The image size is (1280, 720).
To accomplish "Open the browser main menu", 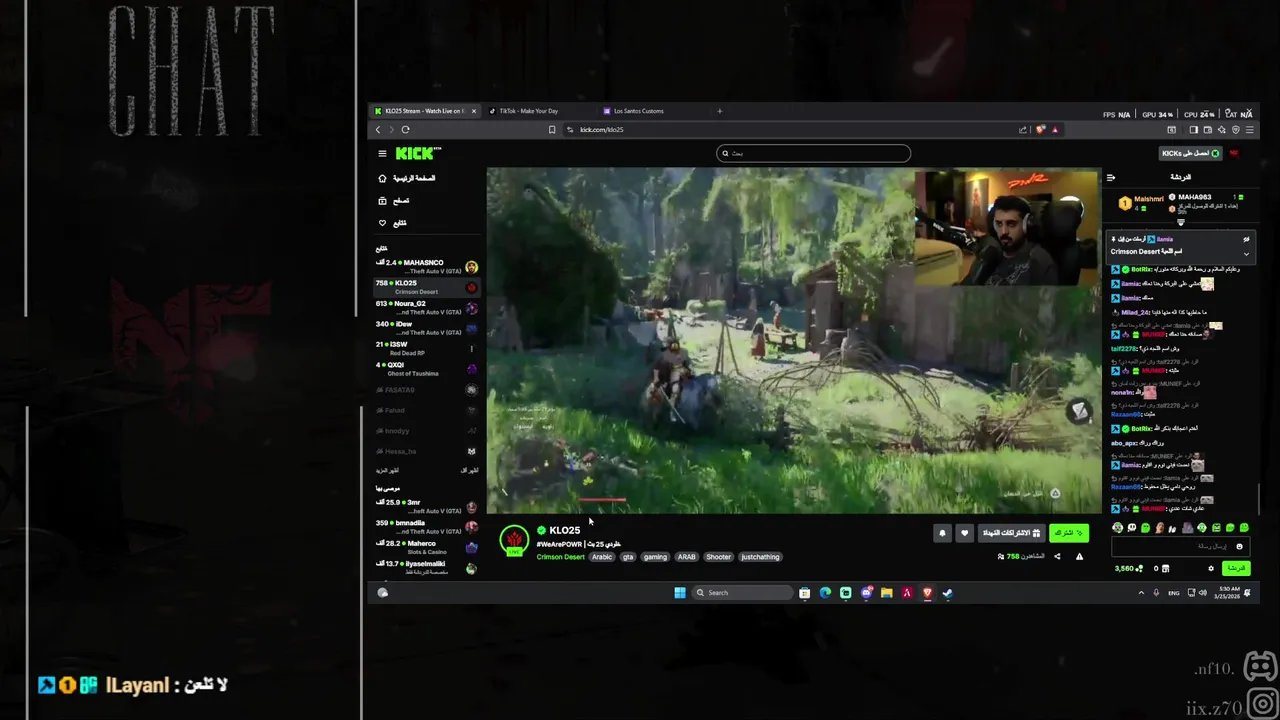I will (x=1249, y=129).
